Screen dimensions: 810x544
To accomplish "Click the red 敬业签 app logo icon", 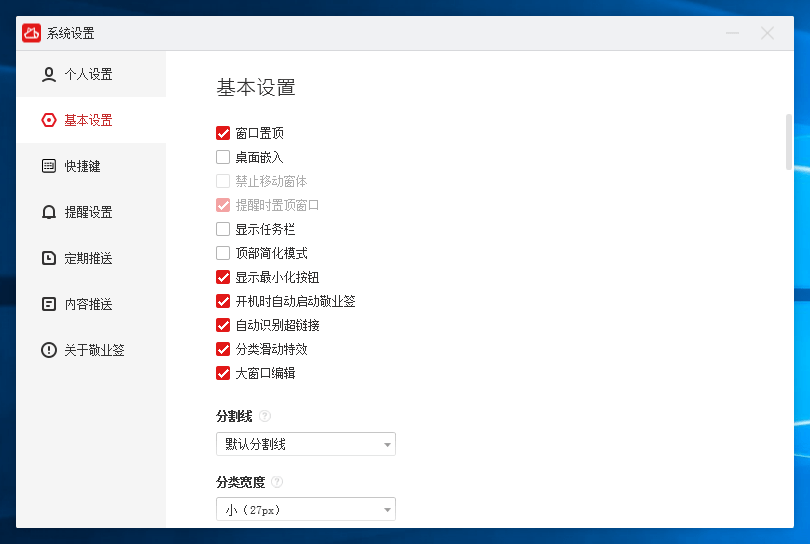I will click(31, 33).
